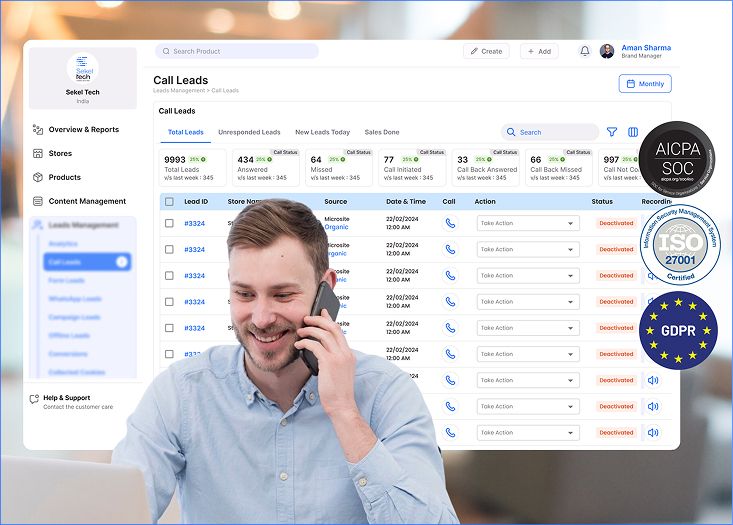Open Take Action dropdown in eighth row

coord(528,406)
